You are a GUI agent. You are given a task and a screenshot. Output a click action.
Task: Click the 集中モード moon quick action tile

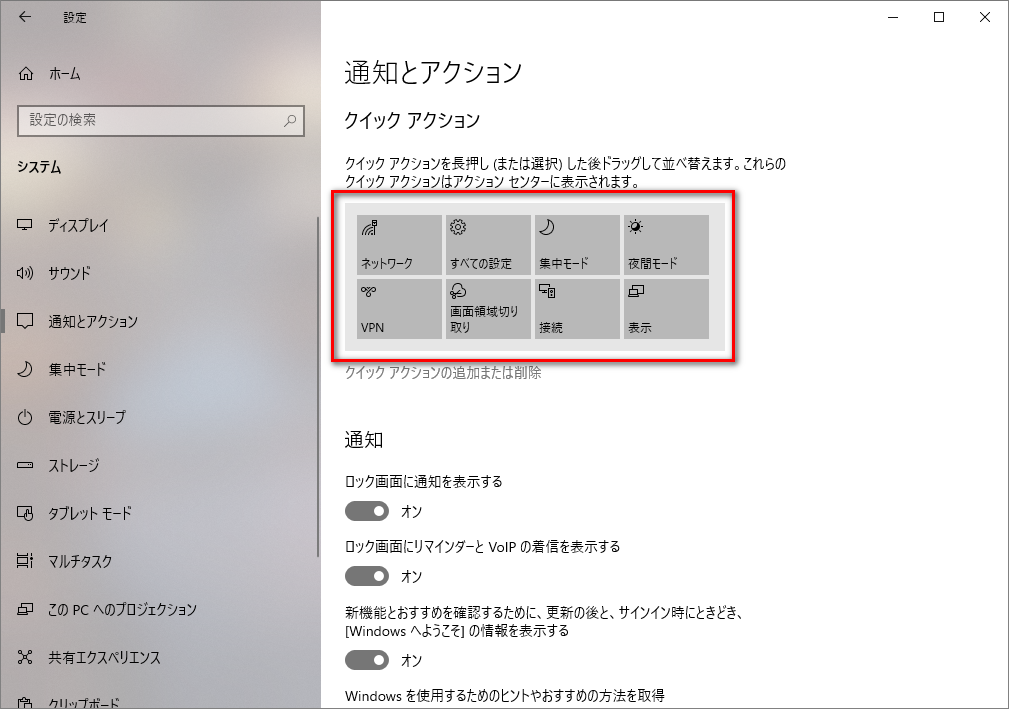point(577,245)
